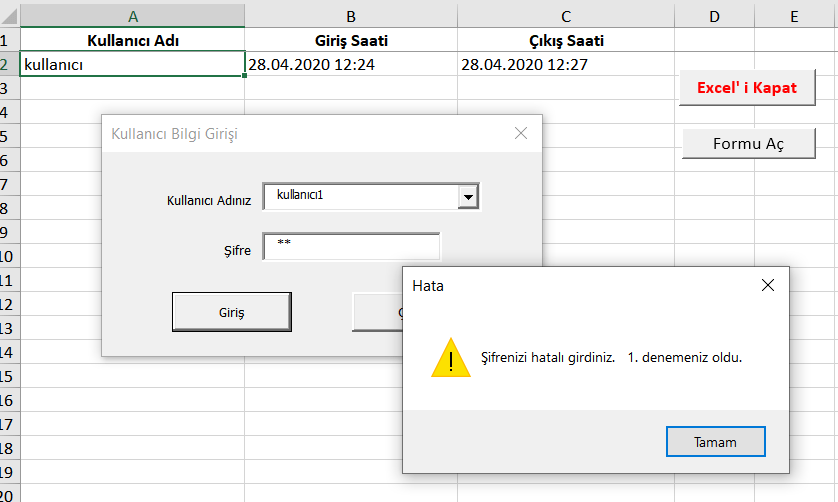Viewport: 838px width, 502px height.
Task: Close the Kullanıcı Bilgi Girişi form
Action: (x=520, y=133)
